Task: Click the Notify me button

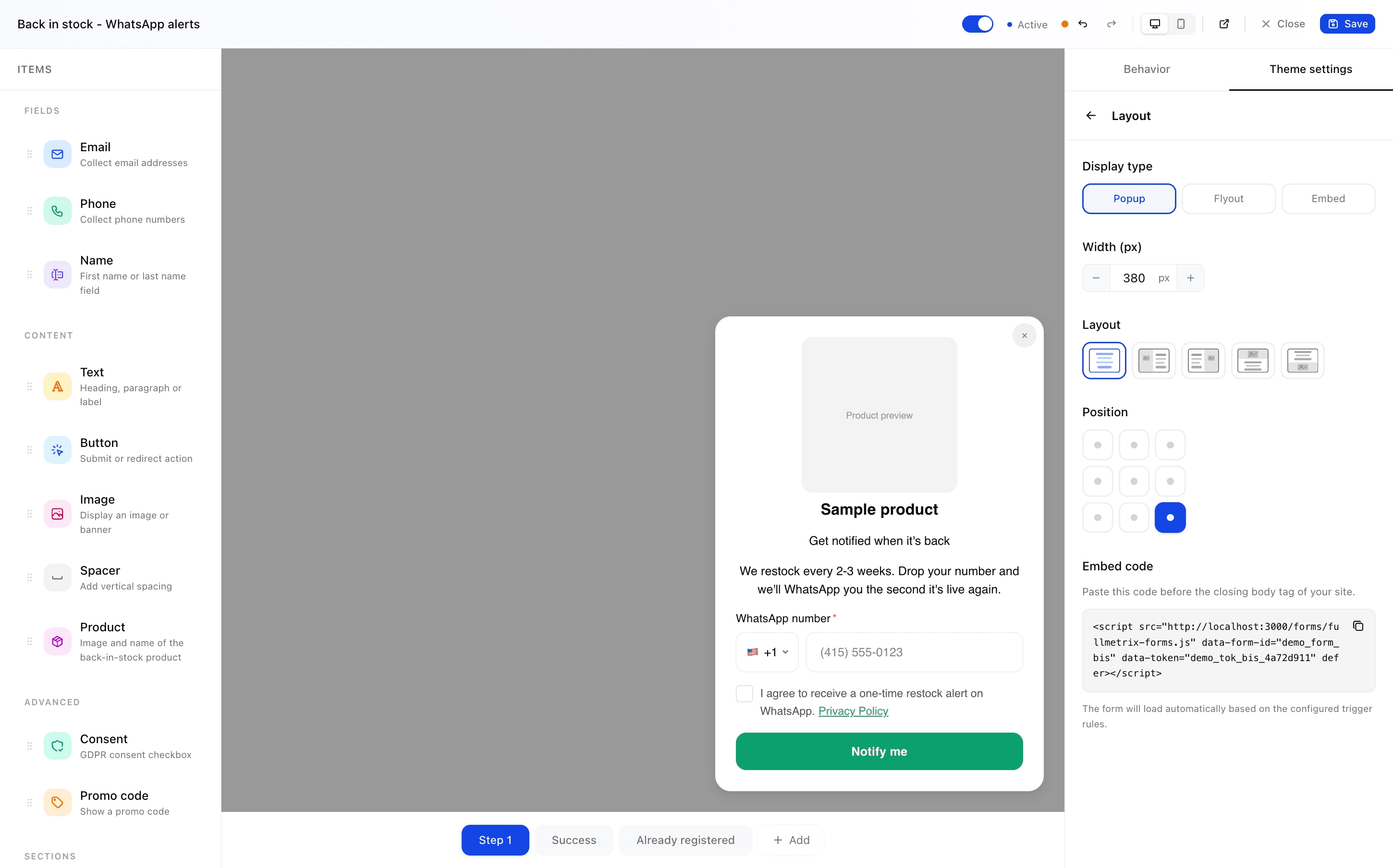Action: (x=879, y=751)
